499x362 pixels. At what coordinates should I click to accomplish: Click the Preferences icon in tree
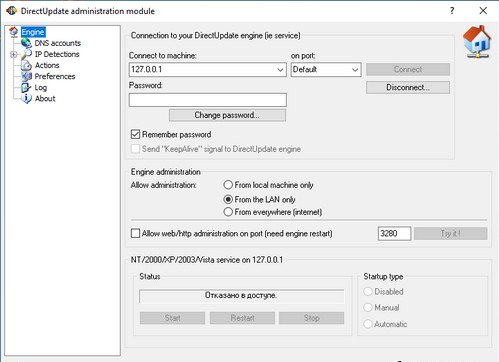26,76
